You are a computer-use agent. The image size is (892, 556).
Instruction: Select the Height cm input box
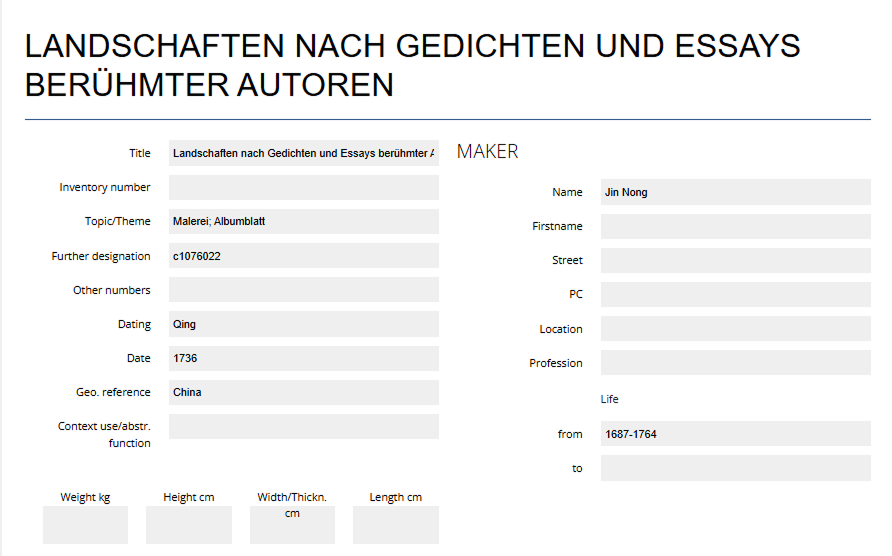pyautogui.click(x=189, y=525)
